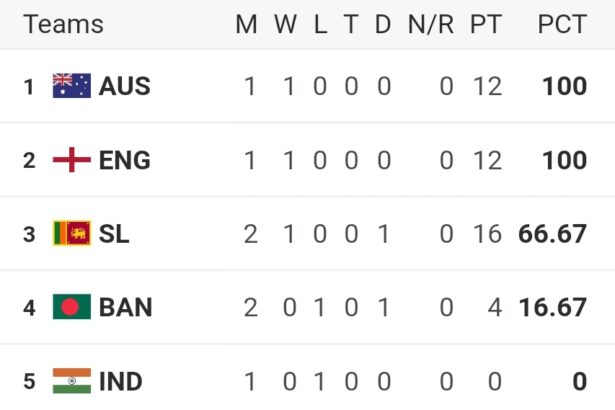The image size is (615, 410).
Task: Open the AUS team name
Action: click(125, 86)
